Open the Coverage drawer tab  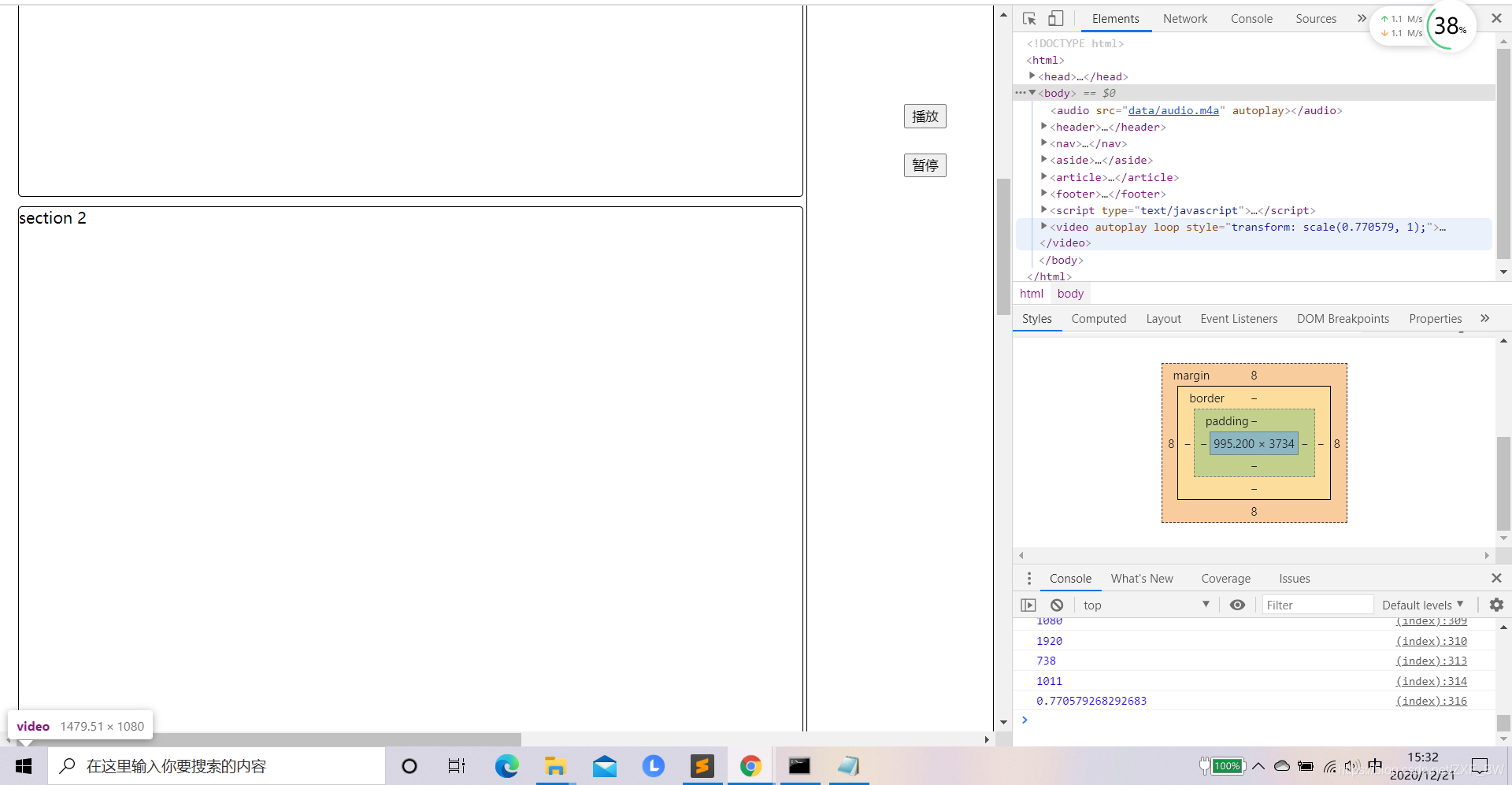tap(1225, 579)
